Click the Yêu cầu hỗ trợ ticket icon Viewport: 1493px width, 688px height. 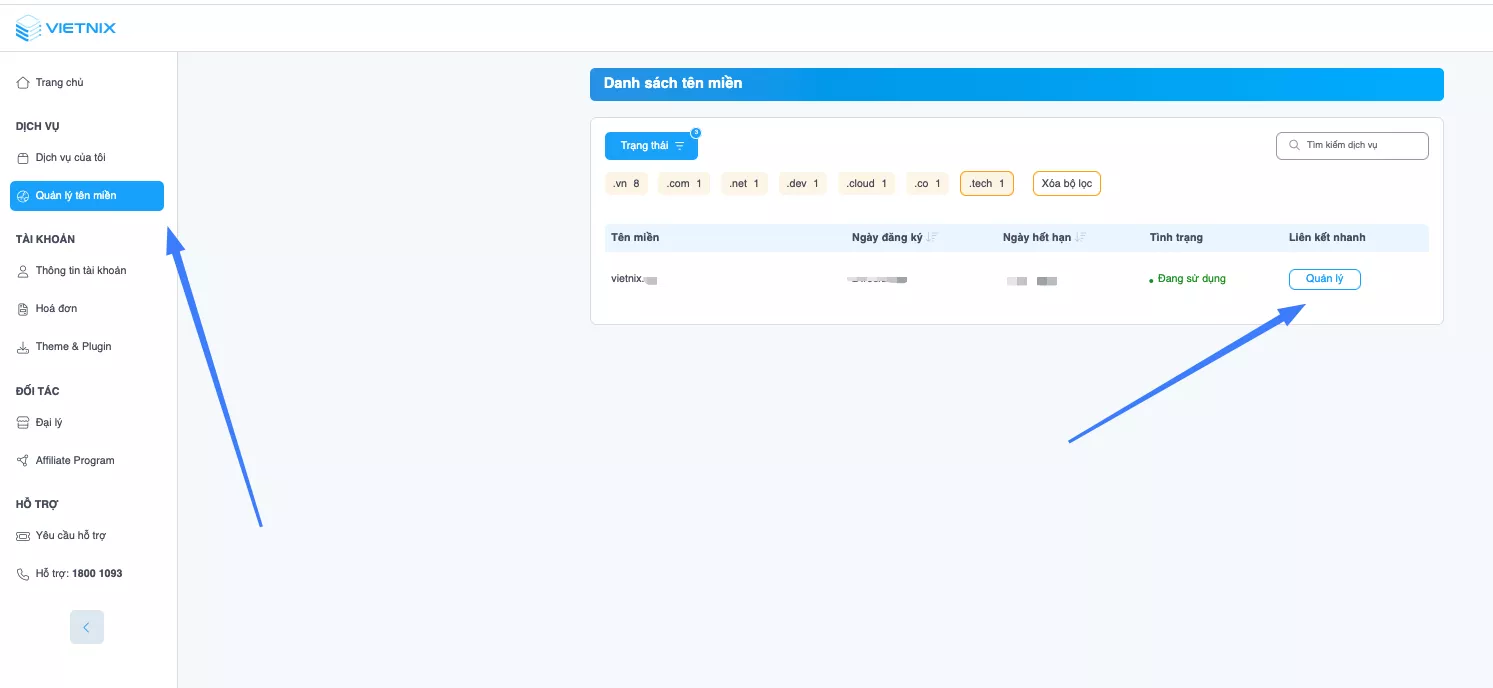(x=23, y=536)
